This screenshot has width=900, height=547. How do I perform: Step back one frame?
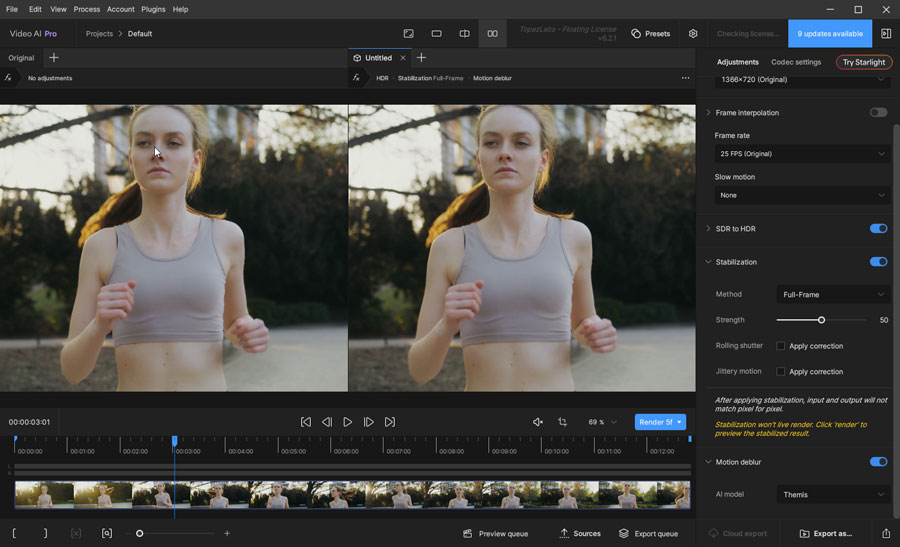[x=327, y=422]
